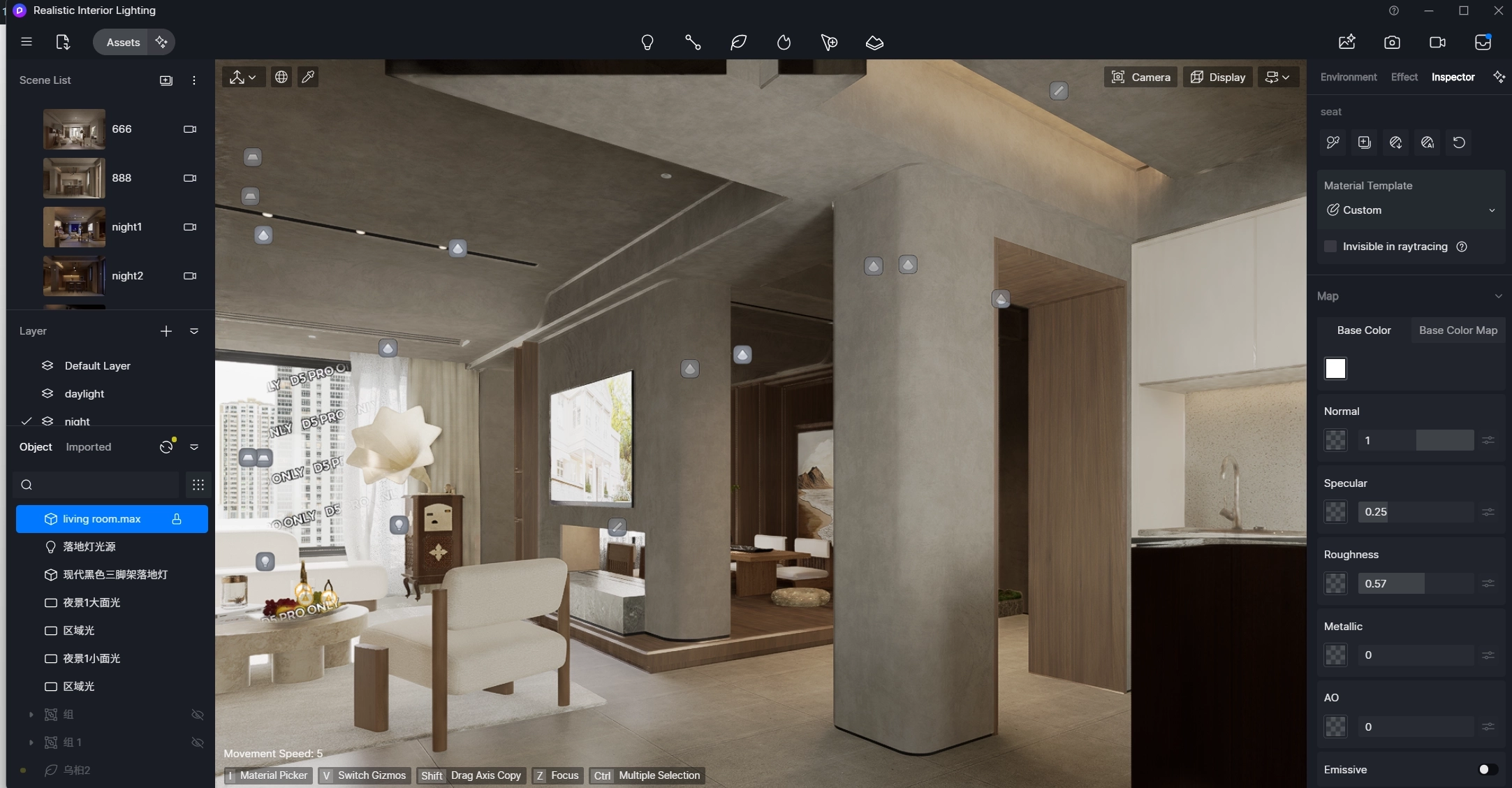The width and height of the screenshot is (1512, 788).
Task: Show the hidden 组 1 group
Action: [x=198, y=742]
